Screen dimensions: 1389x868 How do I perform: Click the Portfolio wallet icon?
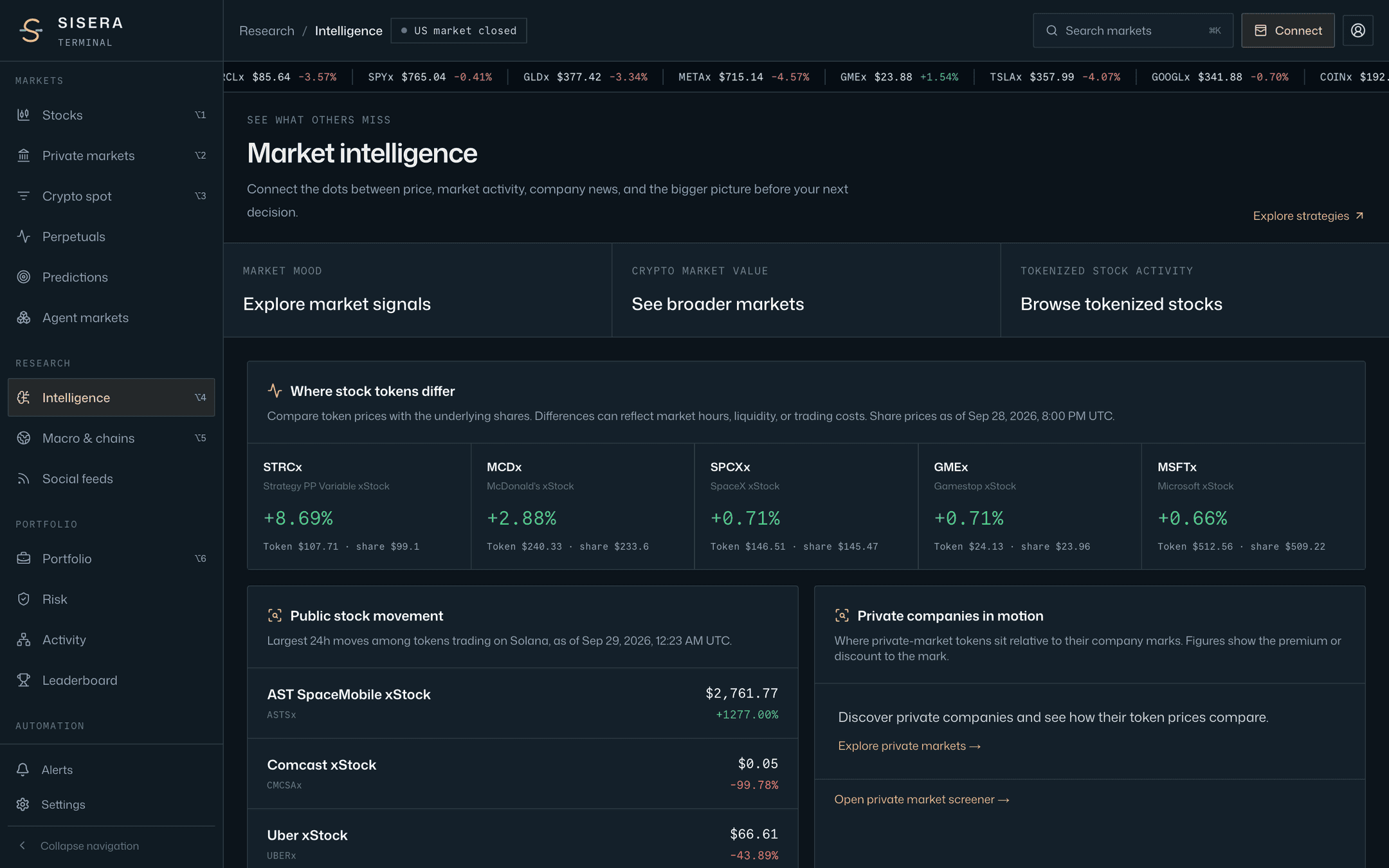24,558
